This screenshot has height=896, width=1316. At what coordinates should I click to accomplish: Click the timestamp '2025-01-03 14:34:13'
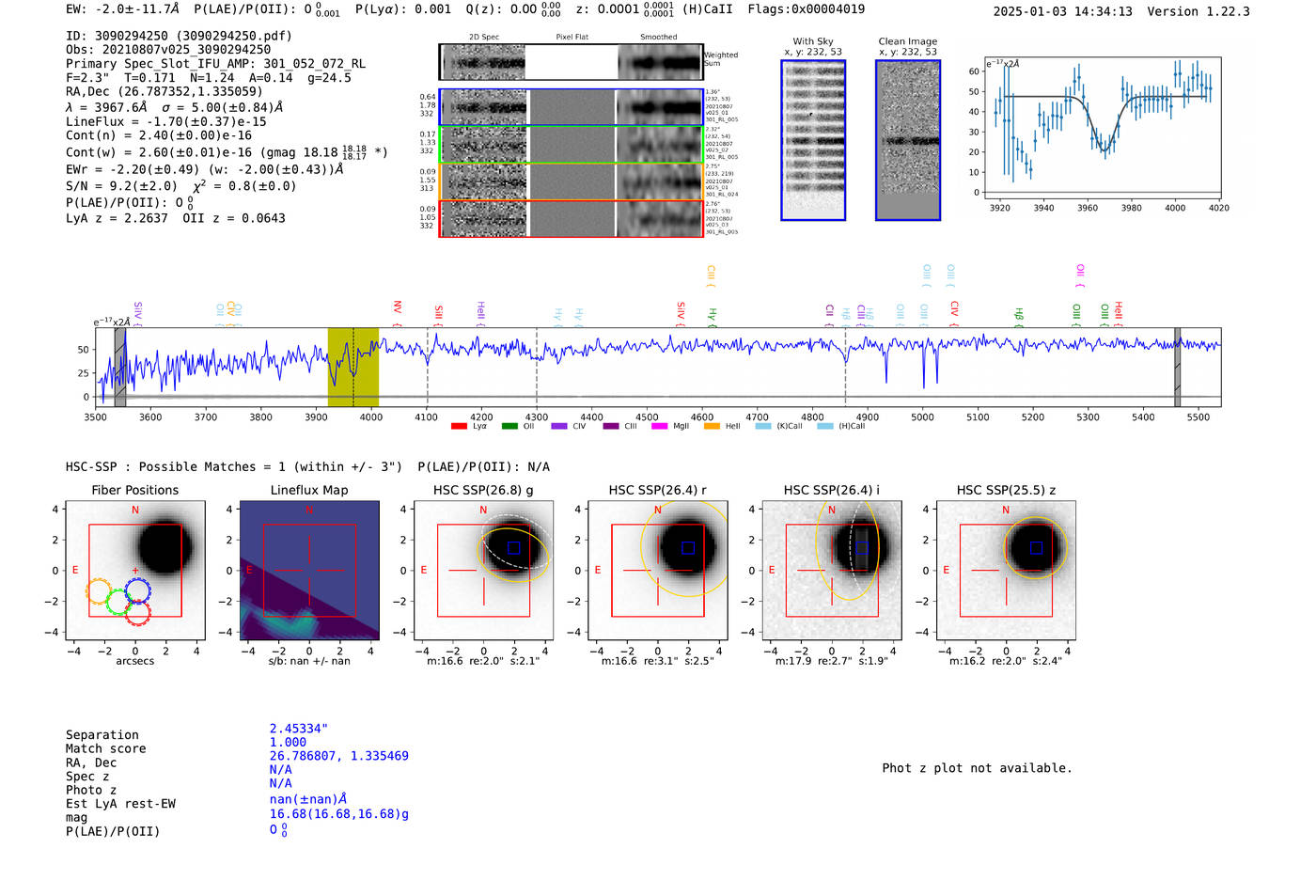point(1063,11)
